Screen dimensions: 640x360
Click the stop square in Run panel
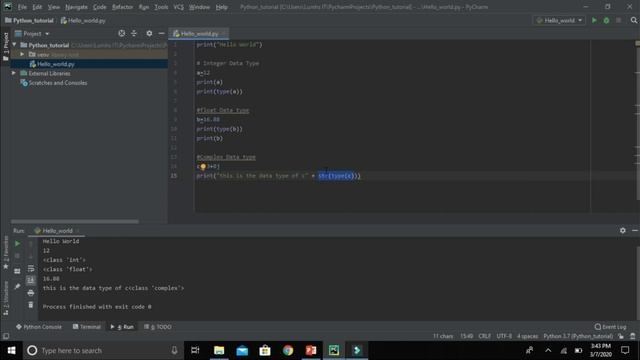tap(17, 256)
